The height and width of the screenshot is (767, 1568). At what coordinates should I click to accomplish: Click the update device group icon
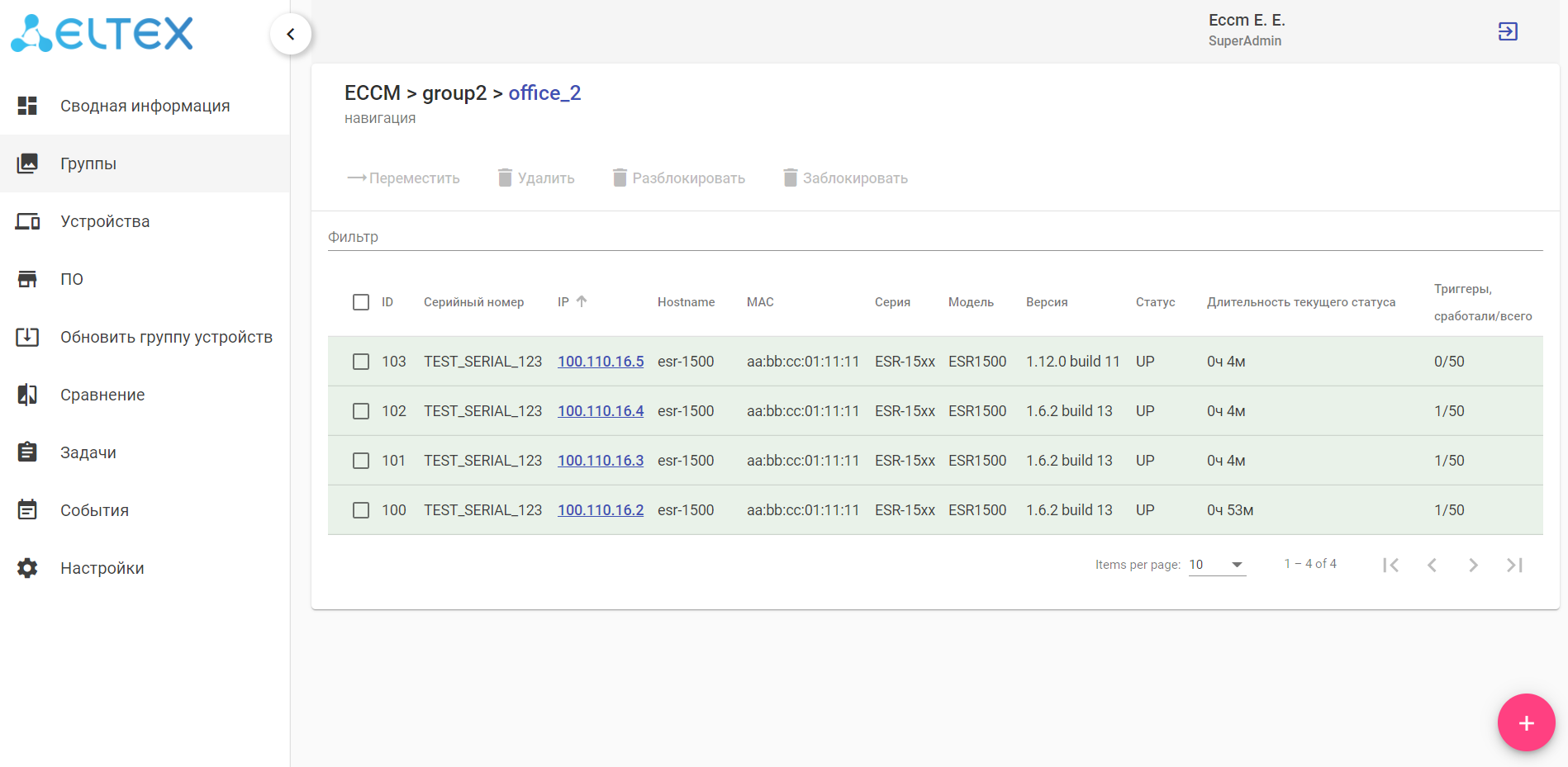[27, 337]
